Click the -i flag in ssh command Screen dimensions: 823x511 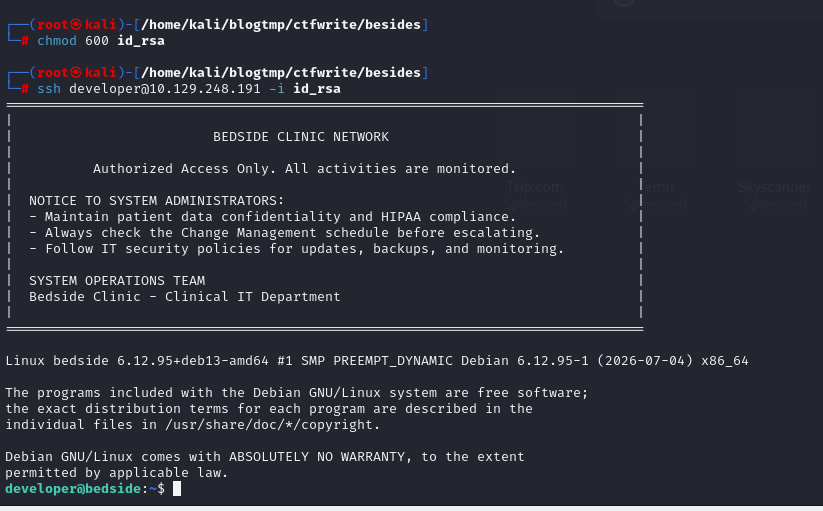click(277, 89)
